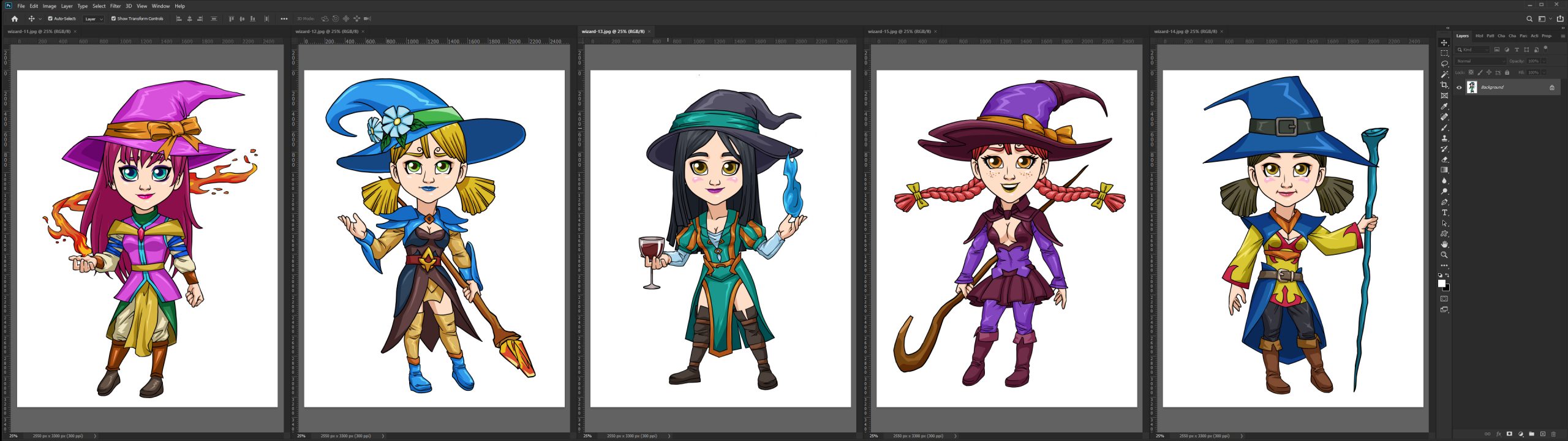Create new layer from Layers panel footer
Viewport: 1568px width, 441px height.
[1543, 434]
